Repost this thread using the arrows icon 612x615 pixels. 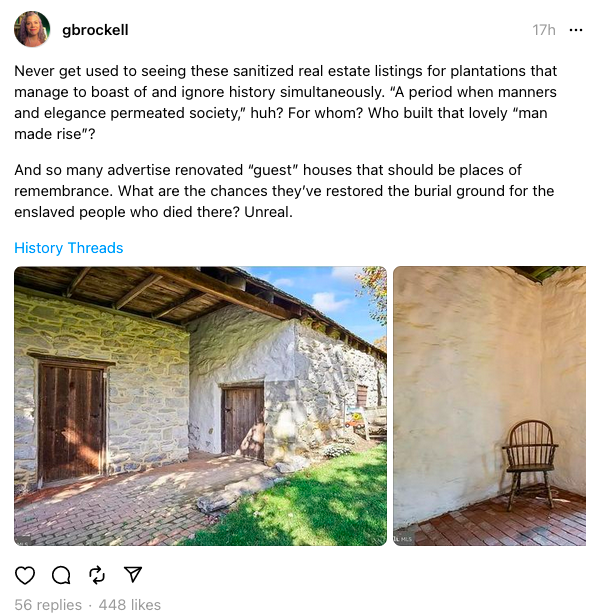(x=97, y=574)
